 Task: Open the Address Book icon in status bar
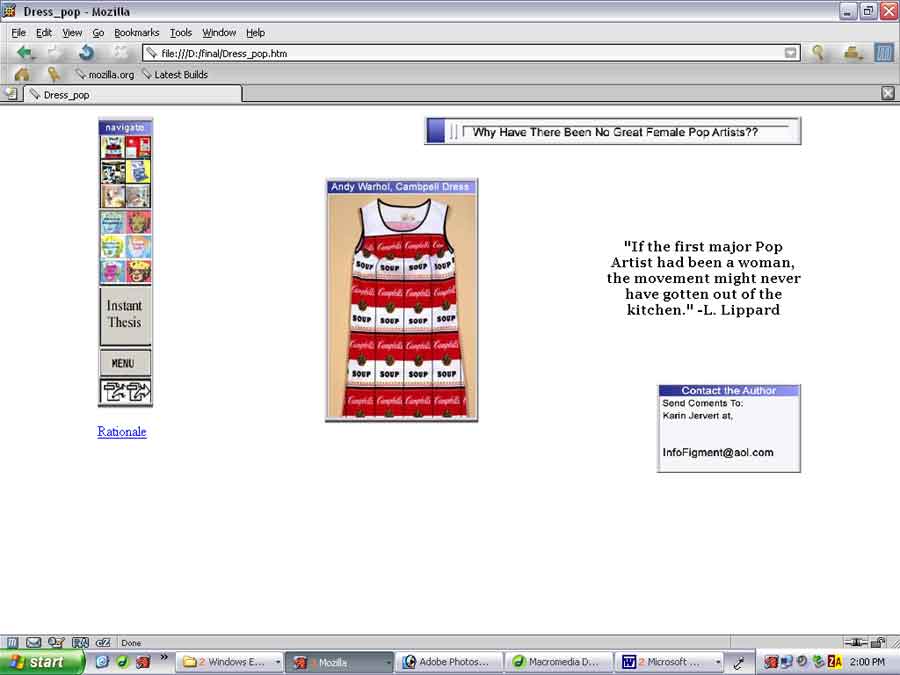[x=79, y=642]
